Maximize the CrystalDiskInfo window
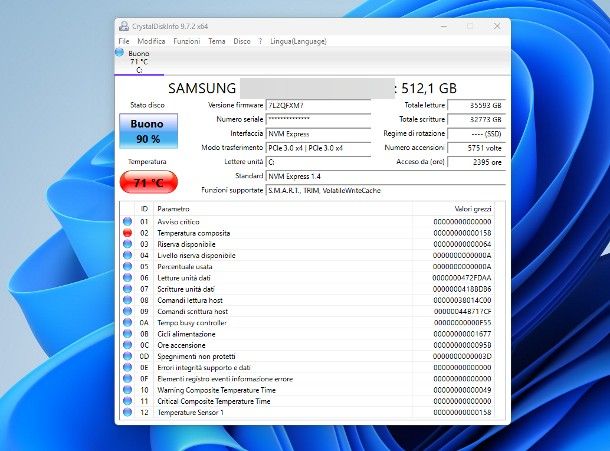Viewport: 610px width, 451px height. pyautogui.click(x=470, y=26)
